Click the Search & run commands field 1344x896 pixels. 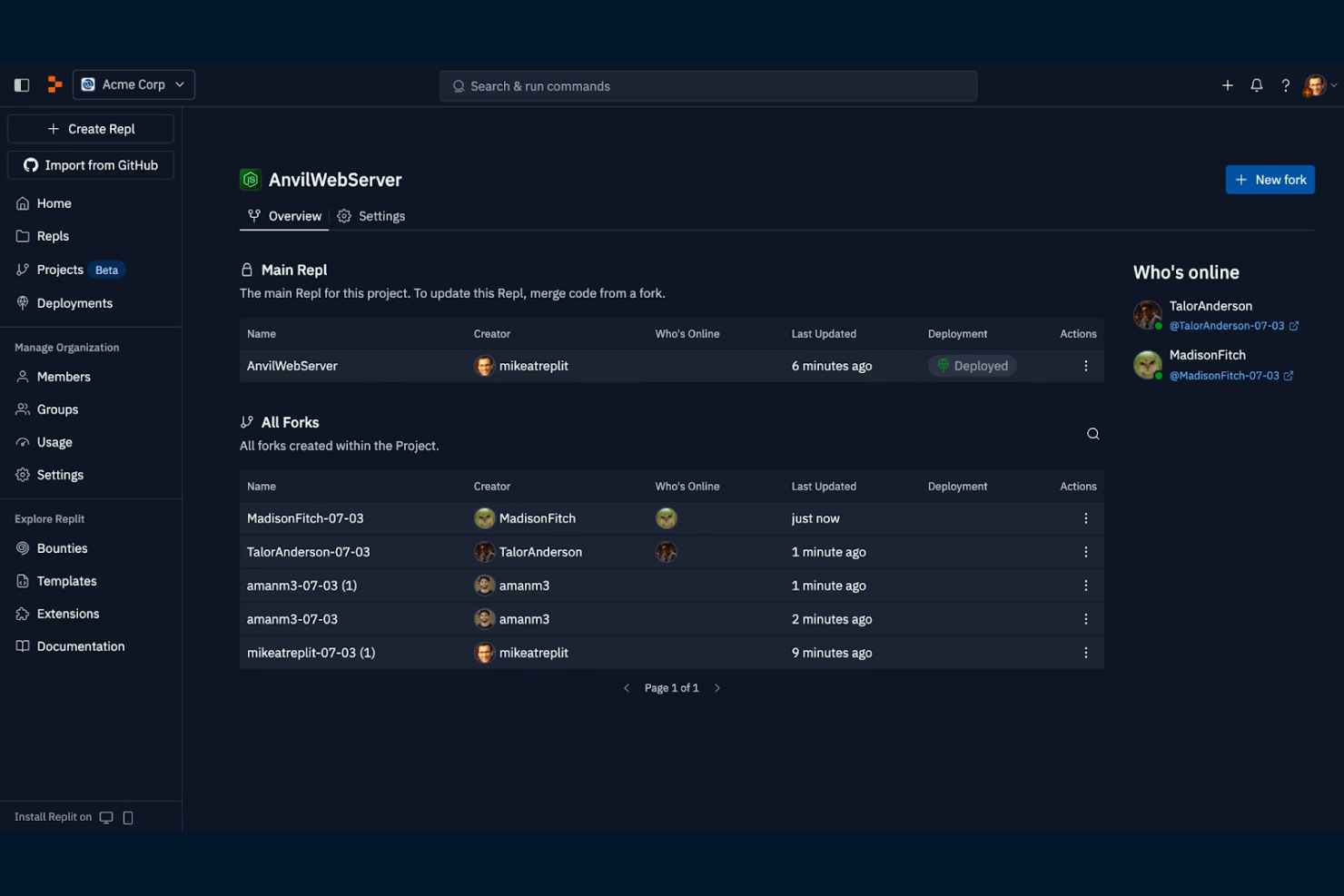(x=708, y=85)
